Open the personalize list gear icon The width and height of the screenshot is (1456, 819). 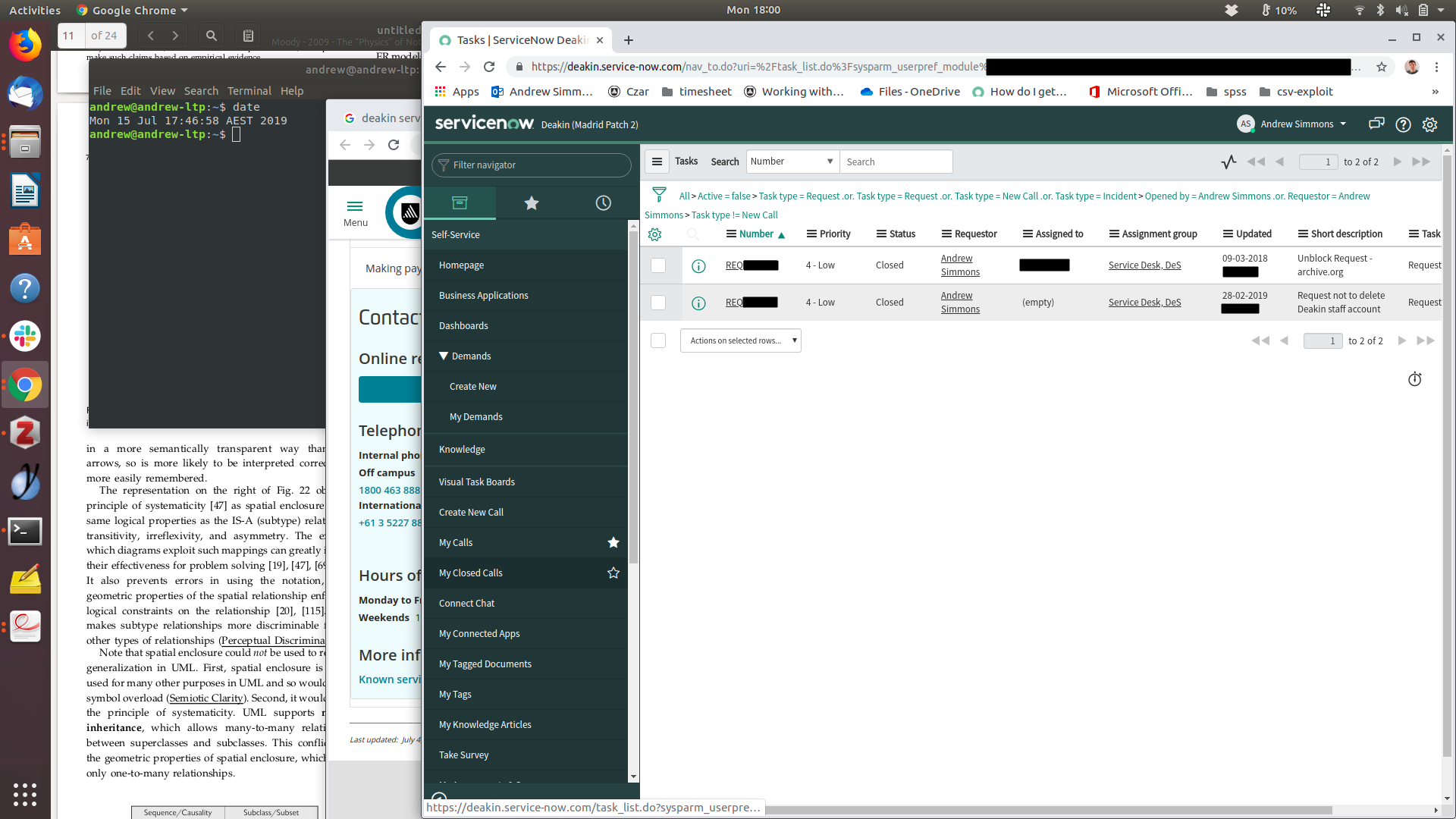point(655,234)
